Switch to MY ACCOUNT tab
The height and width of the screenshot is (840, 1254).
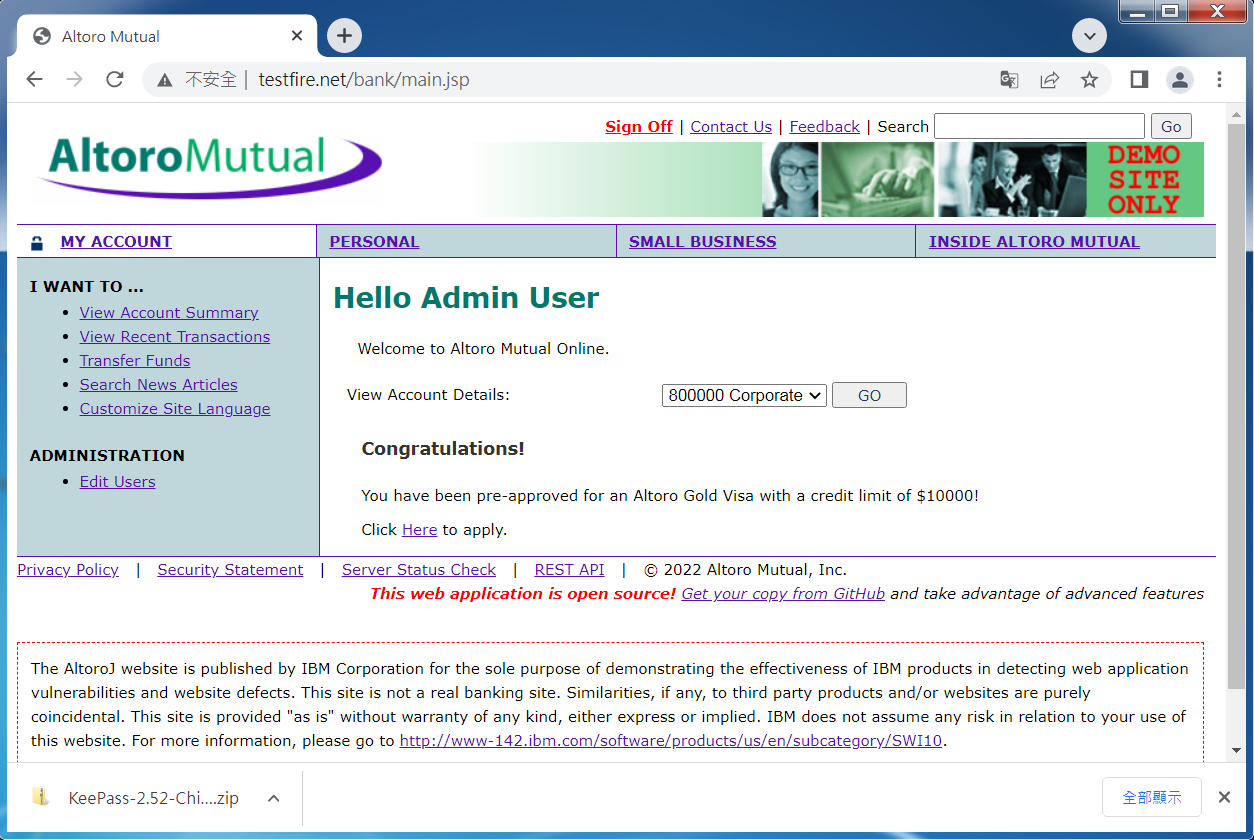pyautogui.click(x=116, y=241)
